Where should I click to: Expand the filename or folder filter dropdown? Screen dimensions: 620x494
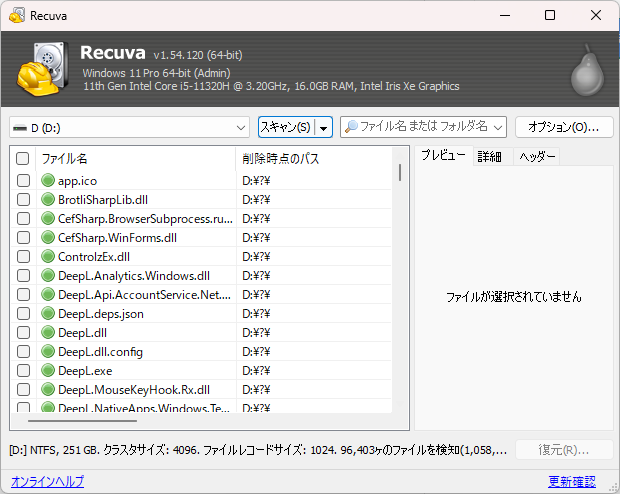click(497, 128)
